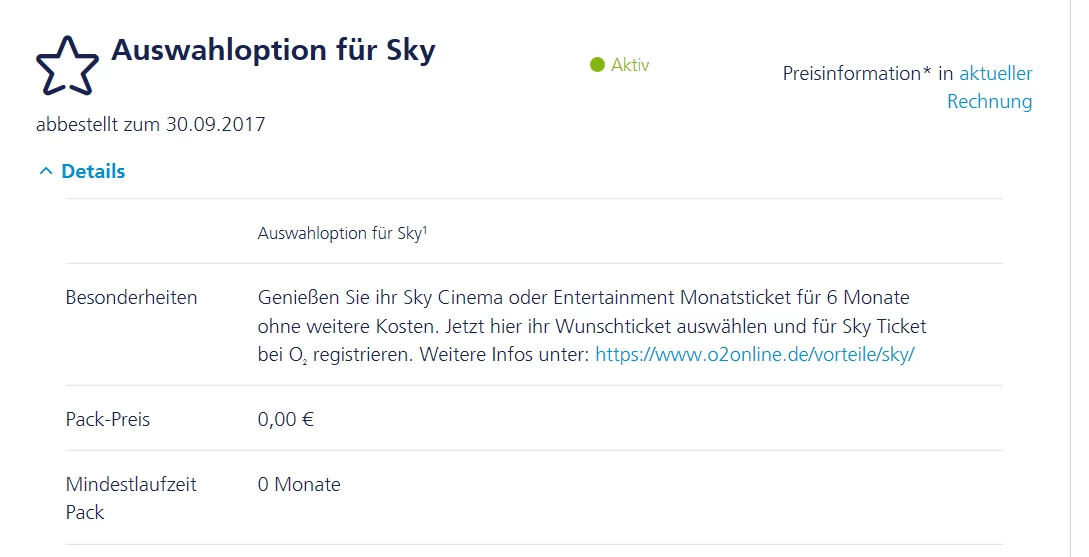Image resolution: width=1089 pixels, height=557 pixels.
Task: Open the aktueller Rechnung link
Action: 995,87
